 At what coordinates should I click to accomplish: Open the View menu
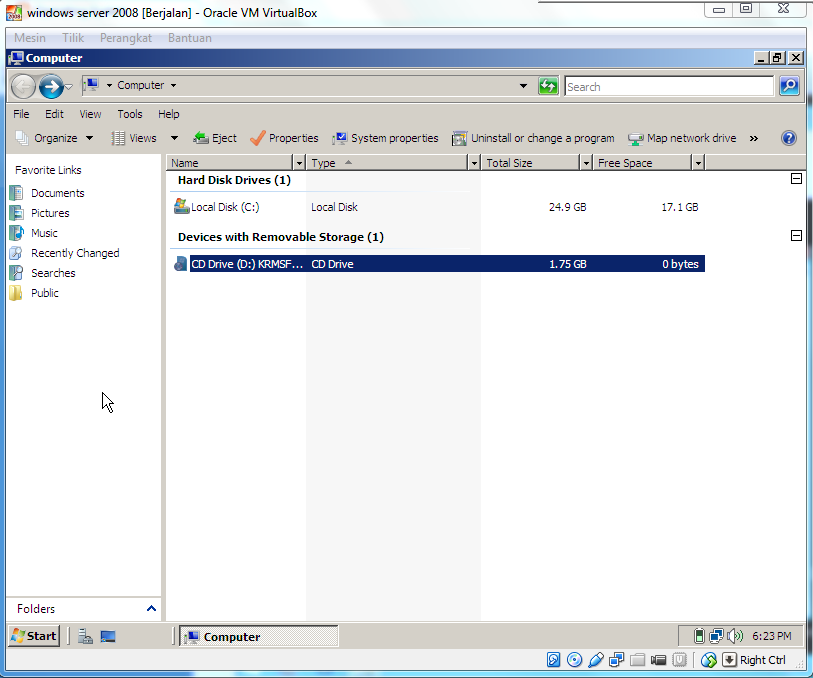pyautogui.click(x=90, y=114)
